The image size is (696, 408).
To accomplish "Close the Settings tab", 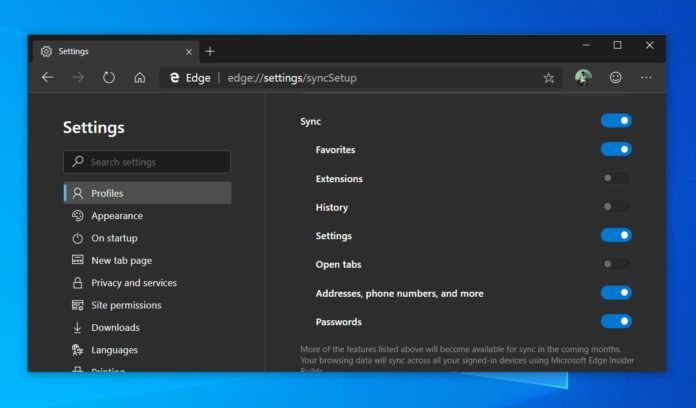I will coord(189,52).
